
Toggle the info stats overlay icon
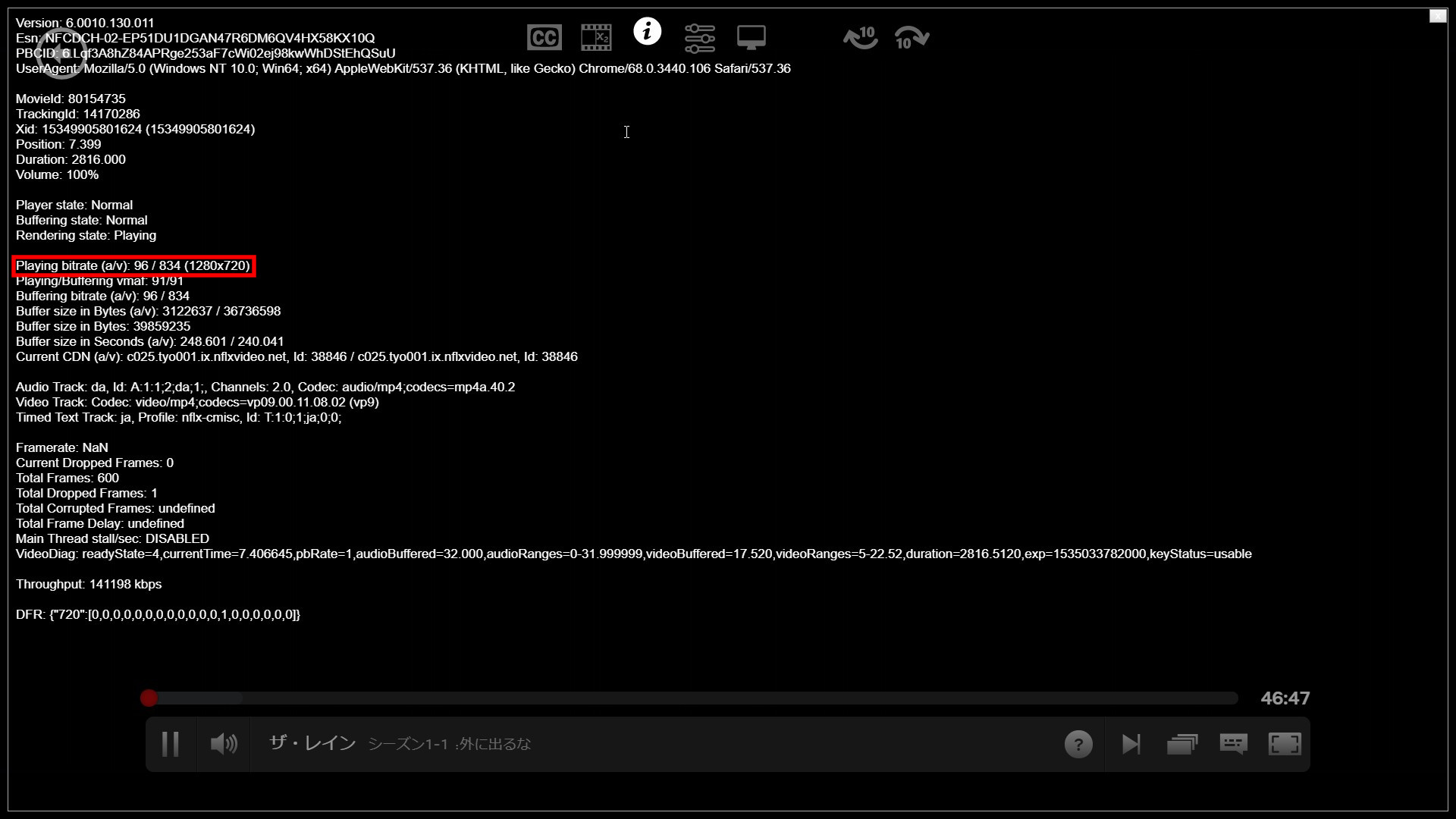(x=647, y=32)
